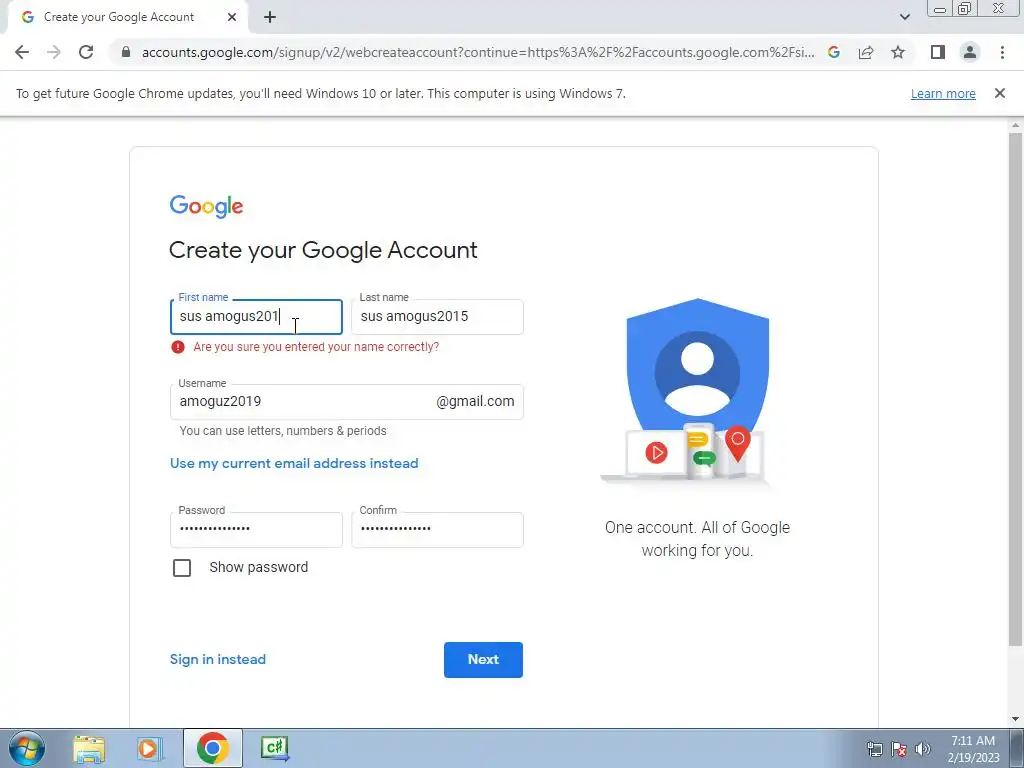Image resolution: width=1024 pixels, height=768 pixels.
Task: Focus the First name input field
Action: tap(256, 317)
